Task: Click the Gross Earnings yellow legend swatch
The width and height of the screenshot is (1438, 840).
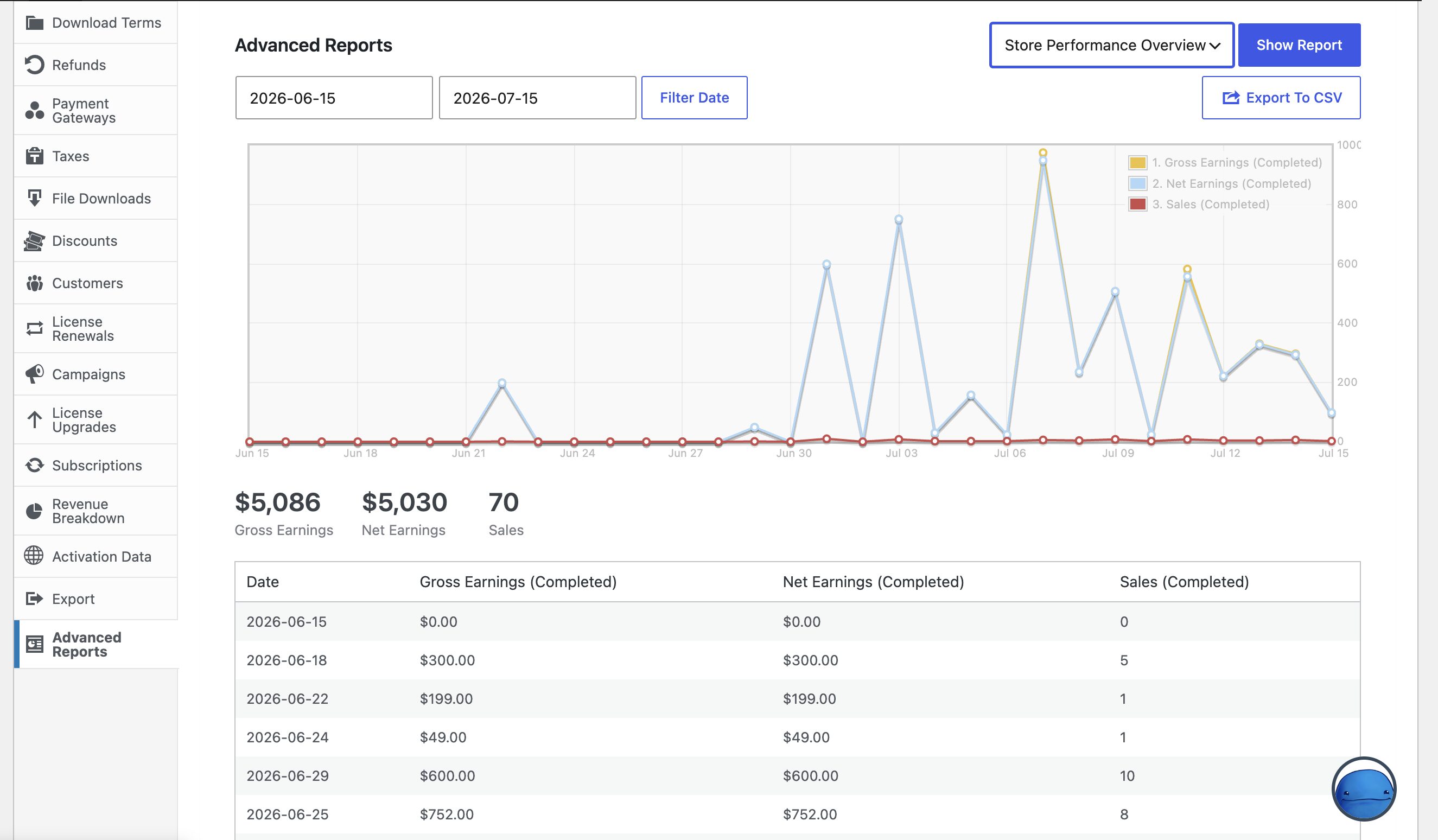Action: 1137,163
